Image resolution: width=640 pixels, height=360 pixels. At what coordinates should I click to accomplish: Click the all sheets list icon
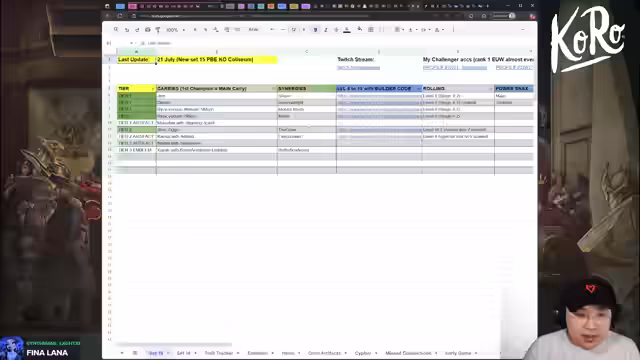[135, 353]
